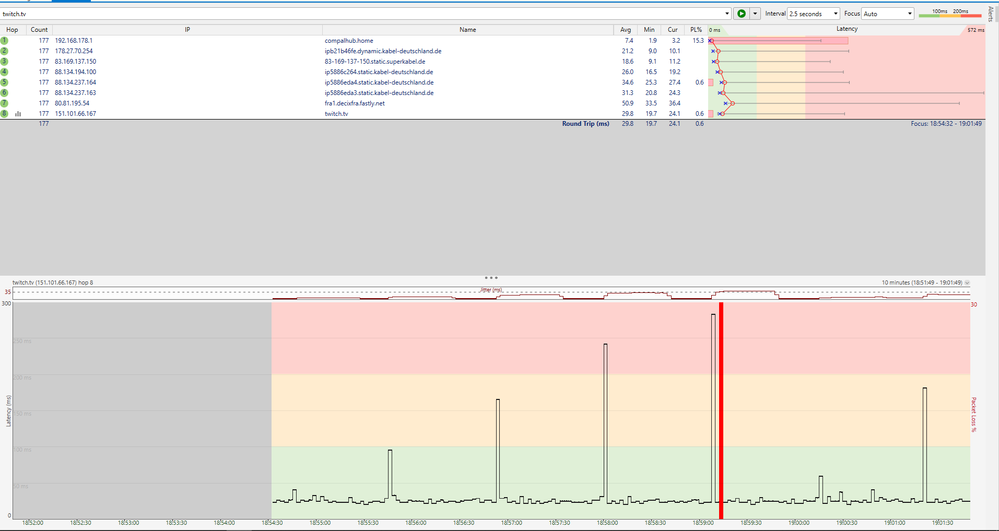Click the hop 3 green circle icon
The height and width of the screenshot is (531, 999).
(4, 61)
